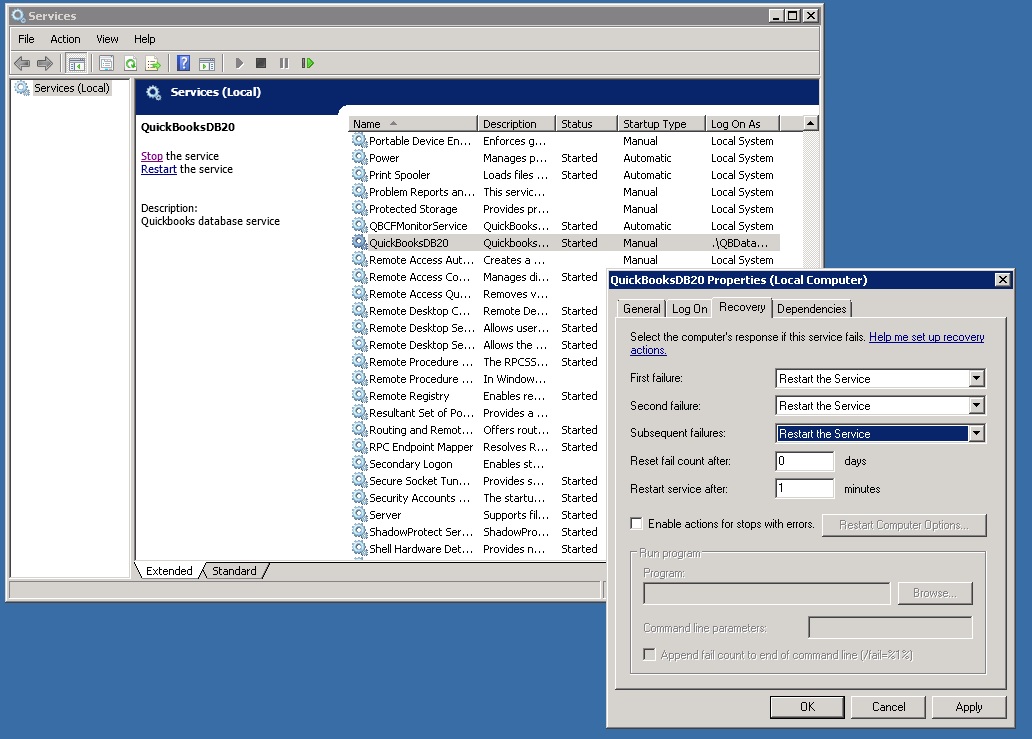Sort services by the Name column header
The width and height of the screenshot is (1032, 739).
coord(412,124)
